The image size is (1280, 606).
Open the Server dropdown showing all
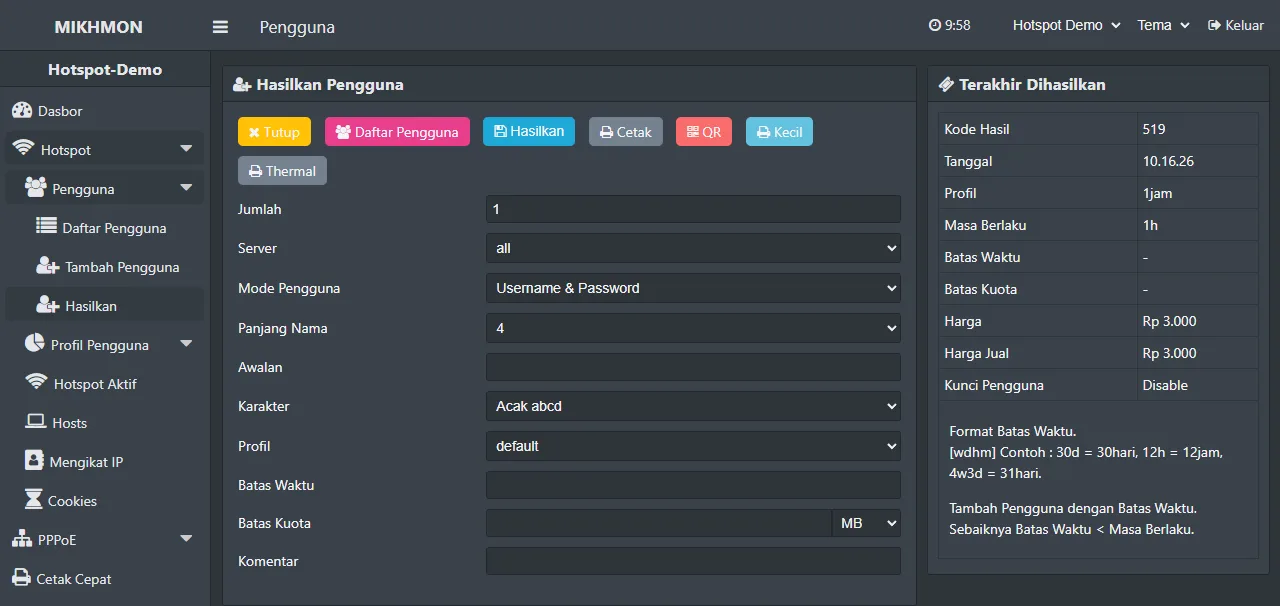tap(693, 248)
